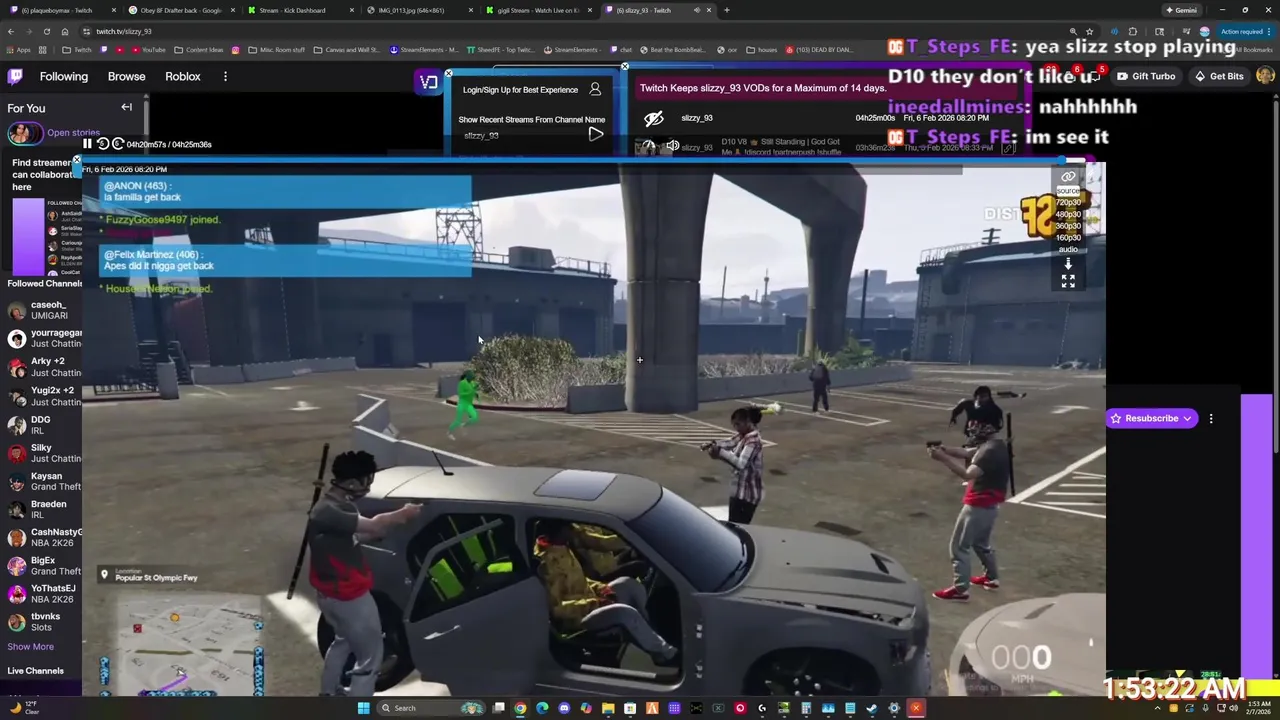Image resolution: width=1280 pixels, height=720 pixels.
Task: Switch to the IMG_0113.jpg browser tab
Action: 418,10
